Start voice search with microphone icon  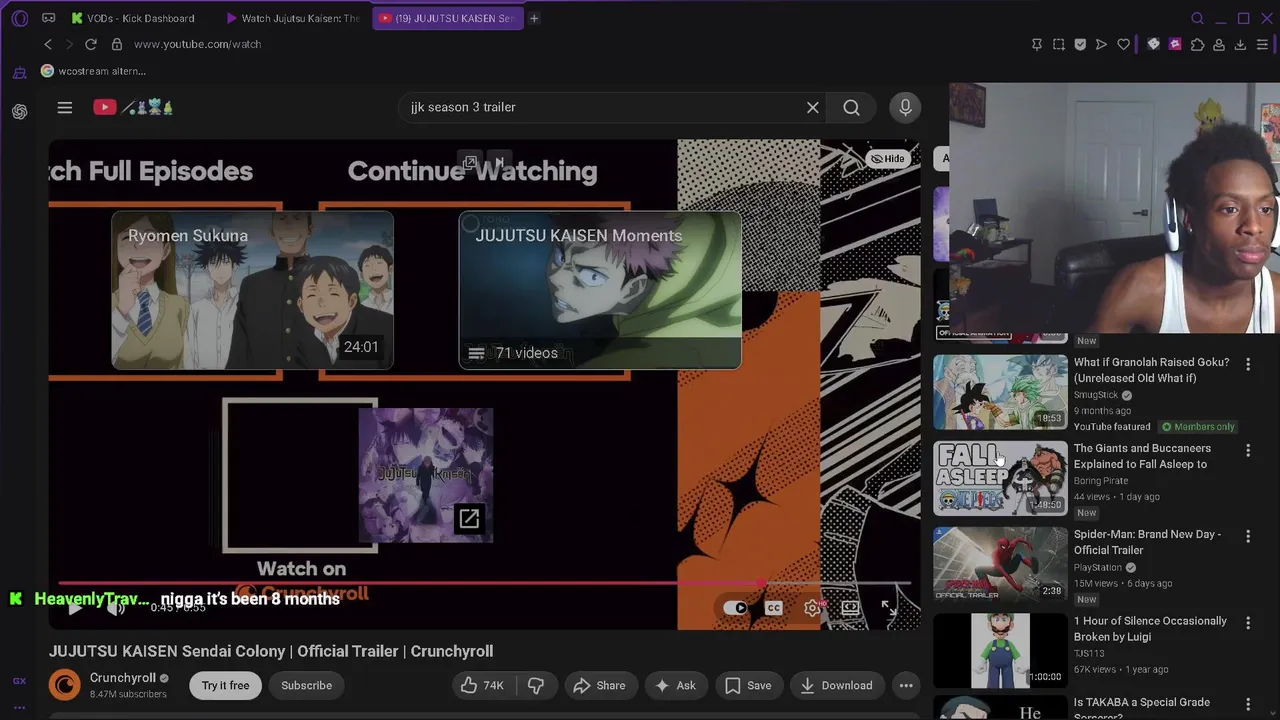click(905, 107)
